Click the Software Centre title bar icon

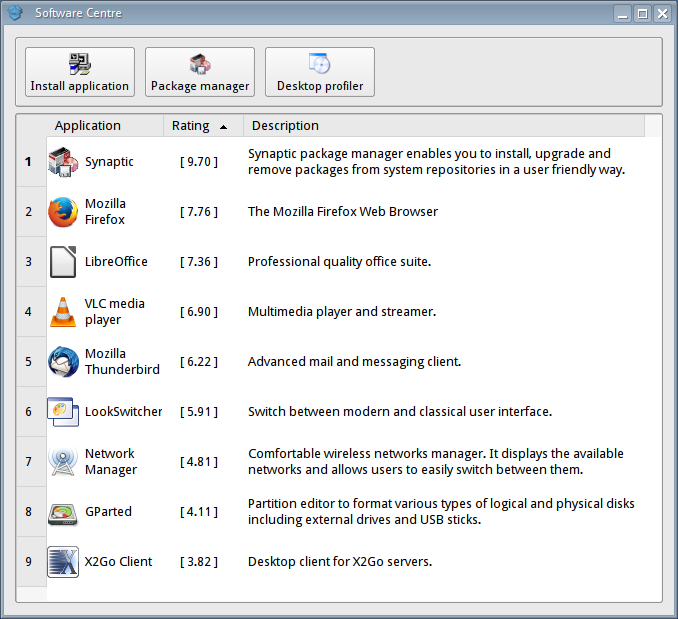click(x=15, y=13)
